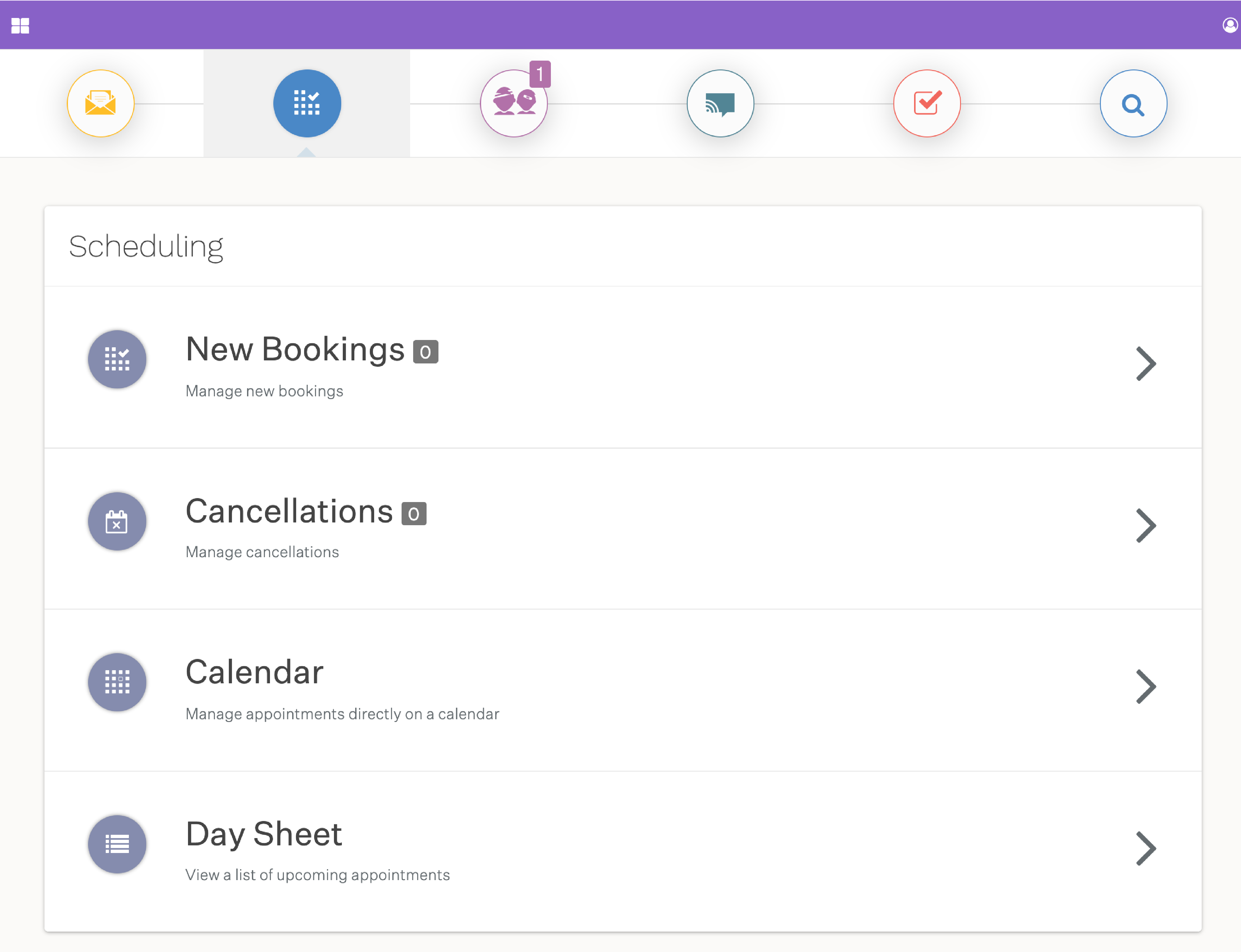Click the Cancellations round calendar icon
This screenshot has width=1241, height=952.
(117, 521)
